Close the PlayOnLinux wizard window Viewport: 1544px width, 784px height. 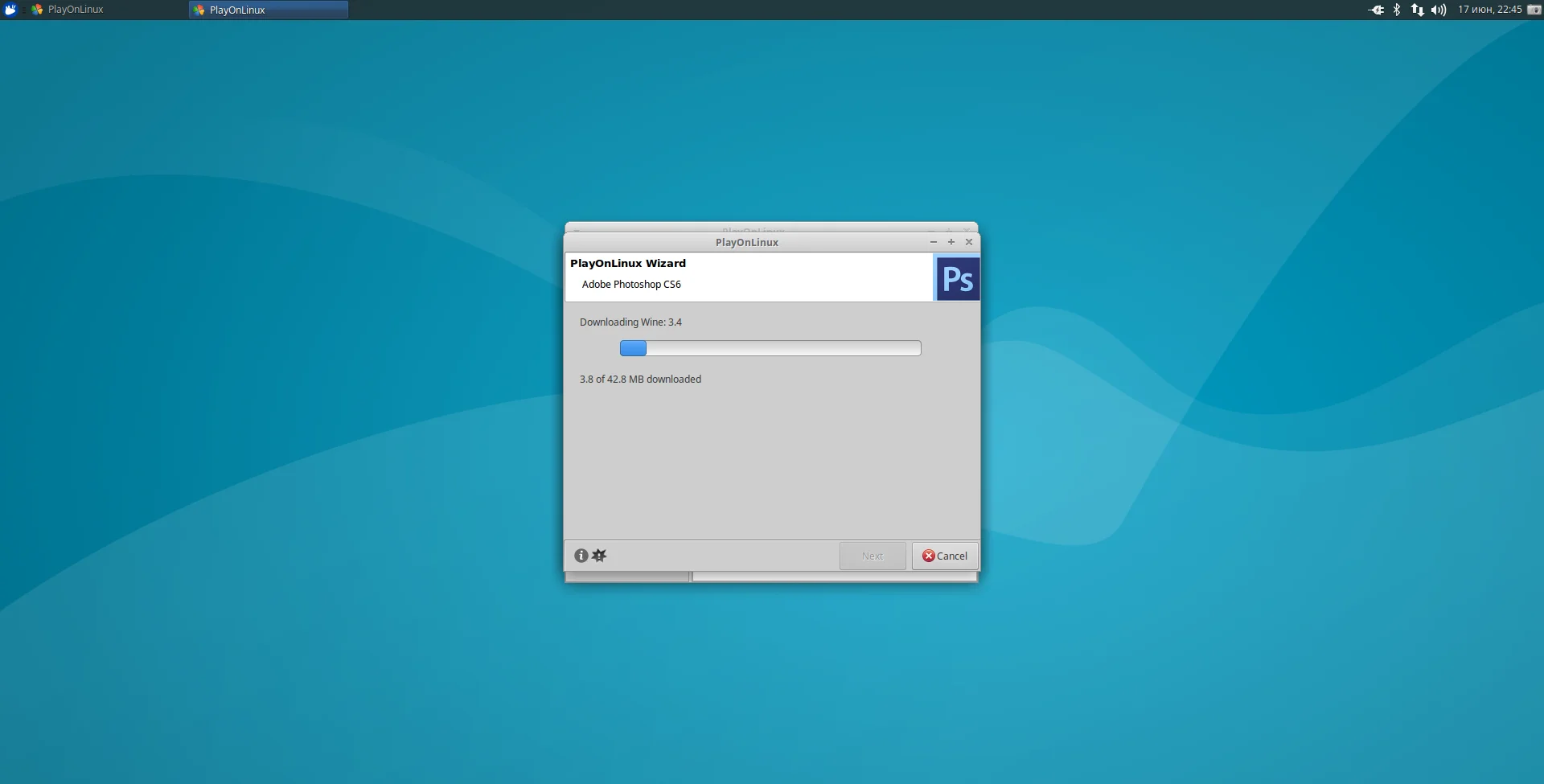(x=969, y=242)
